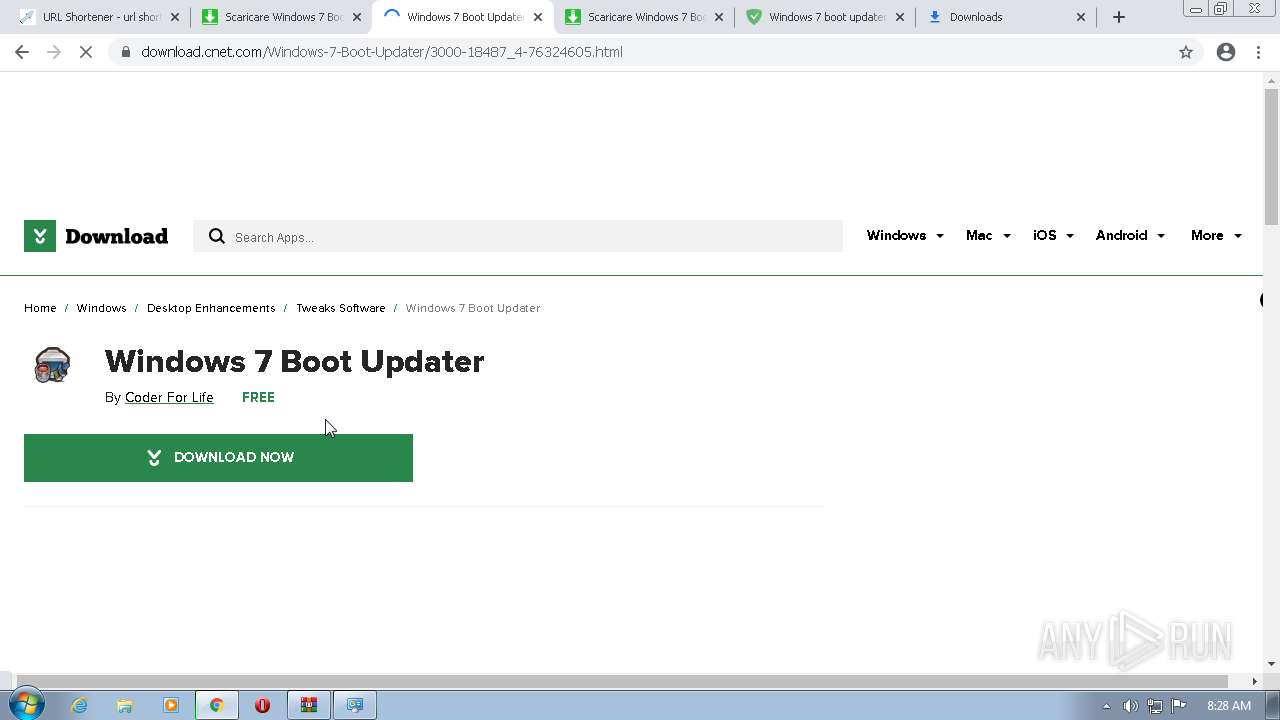
Task: Open the Desktop Enhancements breadcrumb link
Action: (x=211, y=308)
